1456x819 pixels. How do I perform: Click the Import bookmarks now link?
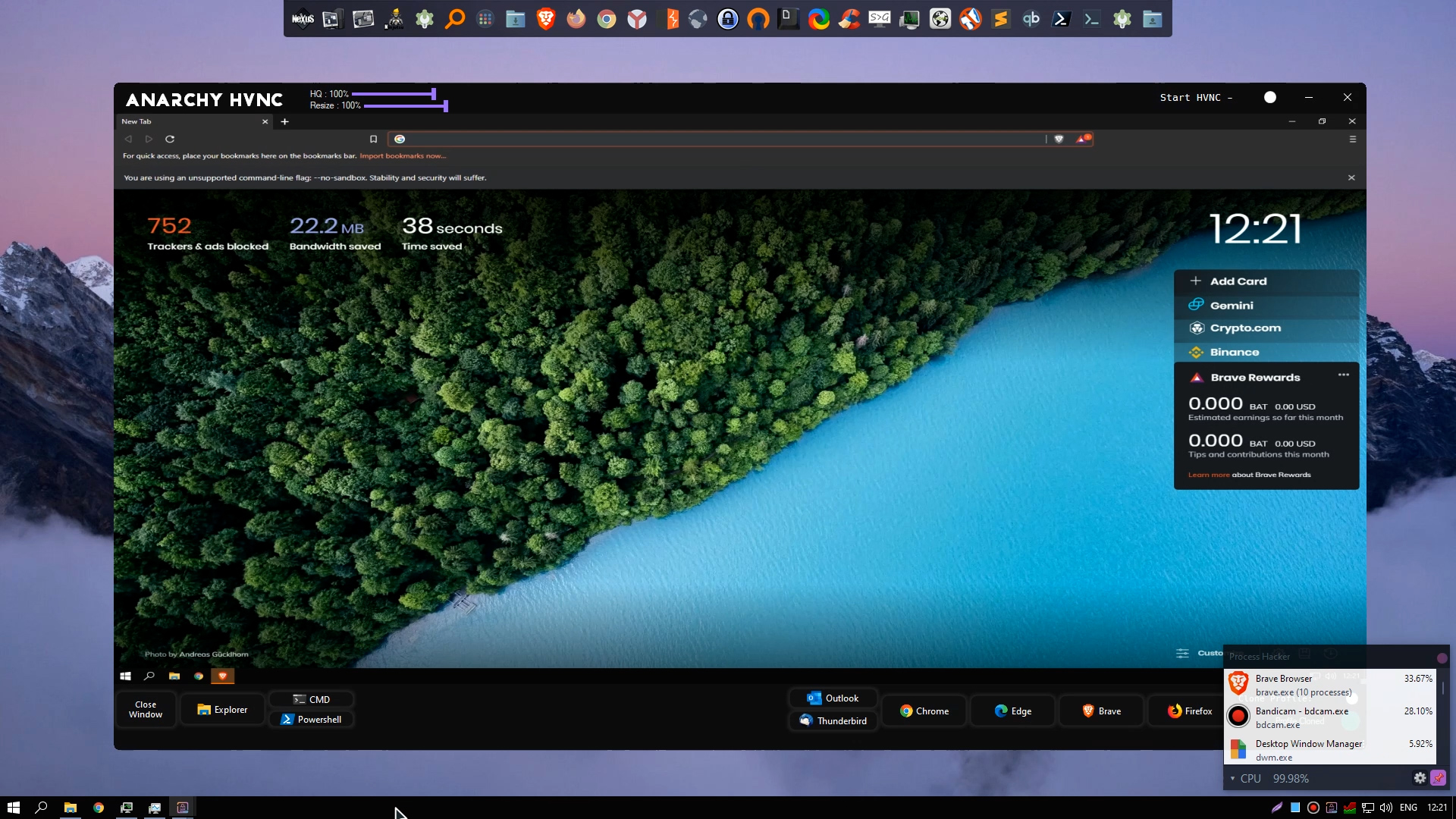(403, 155)
